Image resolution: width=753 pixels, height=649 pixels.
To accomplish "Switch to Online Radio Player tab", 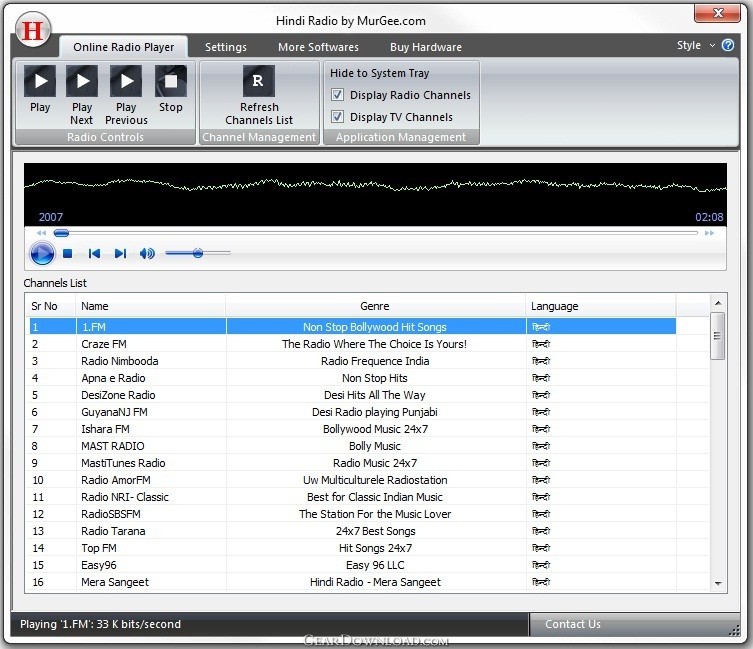I will (x=123, y=47).
